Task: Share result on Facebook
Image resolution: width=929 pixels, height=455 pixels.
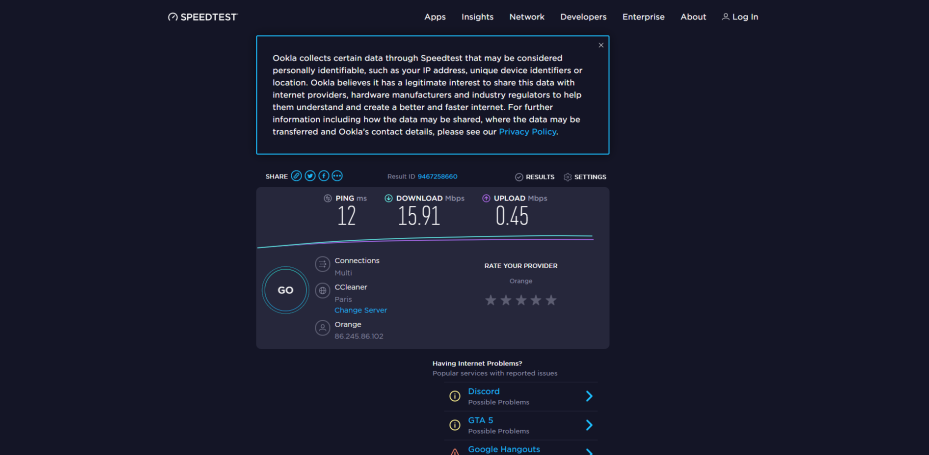Action: click(x=323, y=176)
